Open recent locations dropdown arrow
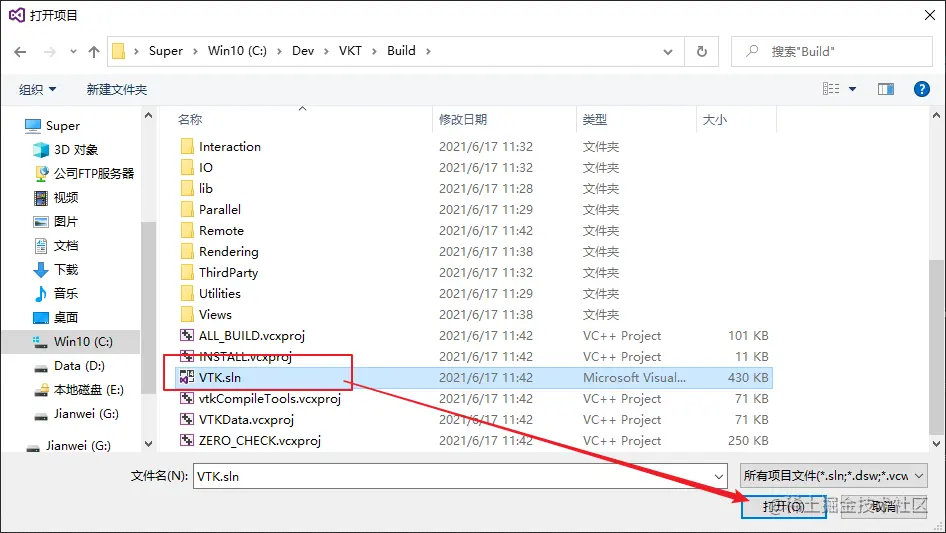 coord(73,52)
